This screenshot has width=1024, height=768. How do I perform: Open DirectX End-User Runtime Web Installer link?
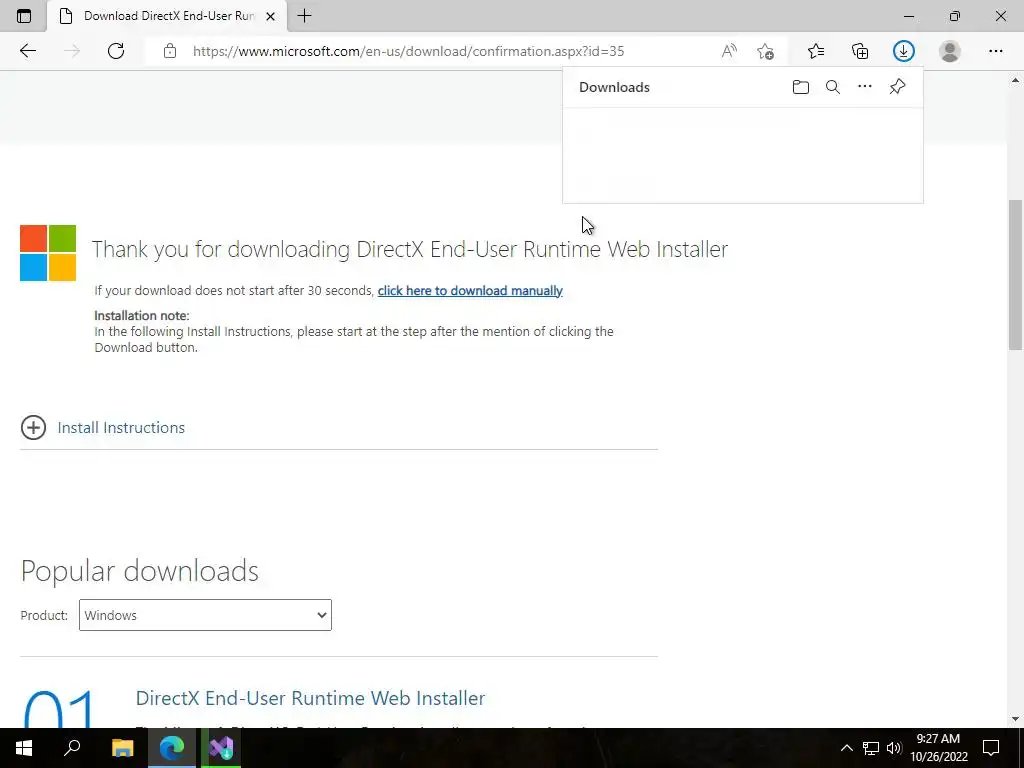310,698
